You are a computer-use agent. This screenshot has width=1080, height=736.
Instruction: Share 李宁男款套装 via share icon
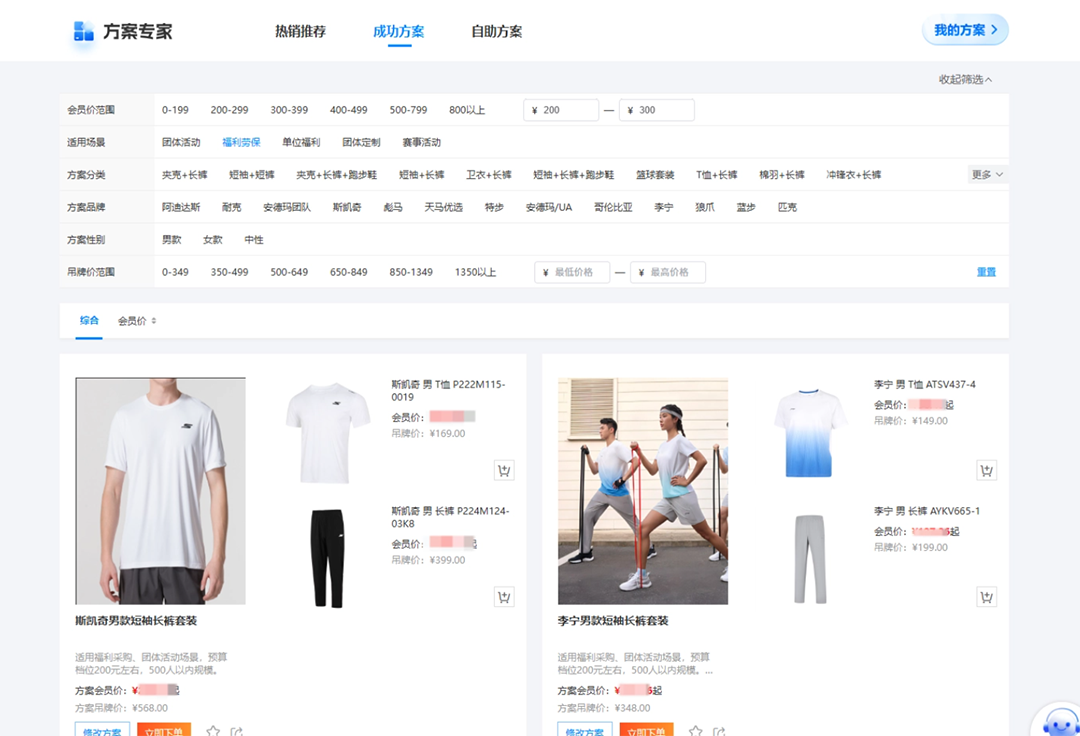pyautogui.click(x=718, y=731)
